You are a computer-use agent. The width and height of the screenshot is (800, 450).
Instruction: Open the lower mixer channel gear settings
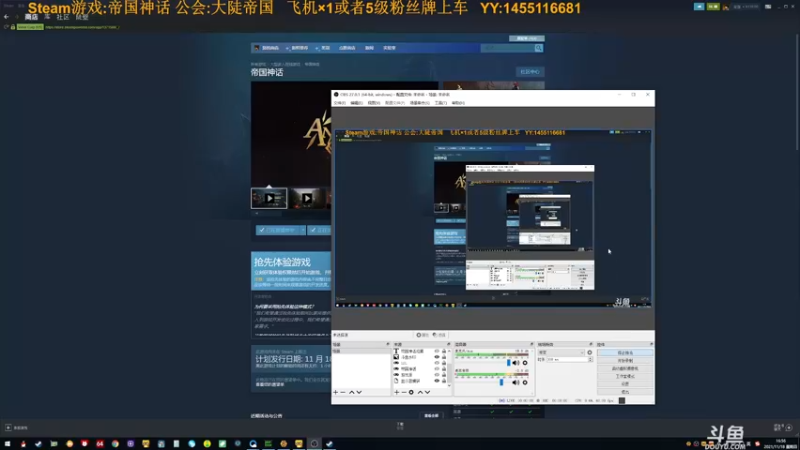tap(524, 382)
